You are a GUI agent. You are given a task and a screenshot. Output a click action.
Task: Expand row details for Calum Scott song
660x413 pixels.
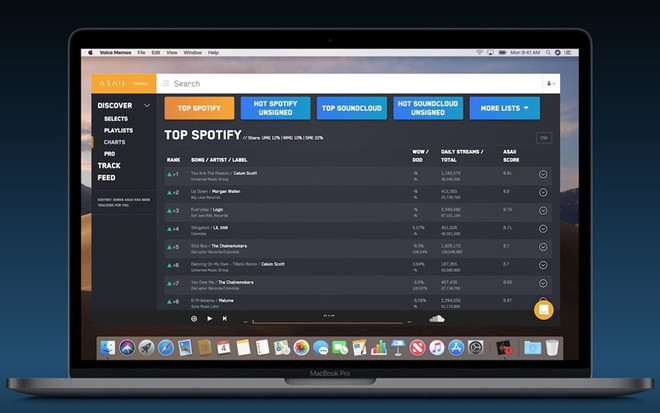543,174
